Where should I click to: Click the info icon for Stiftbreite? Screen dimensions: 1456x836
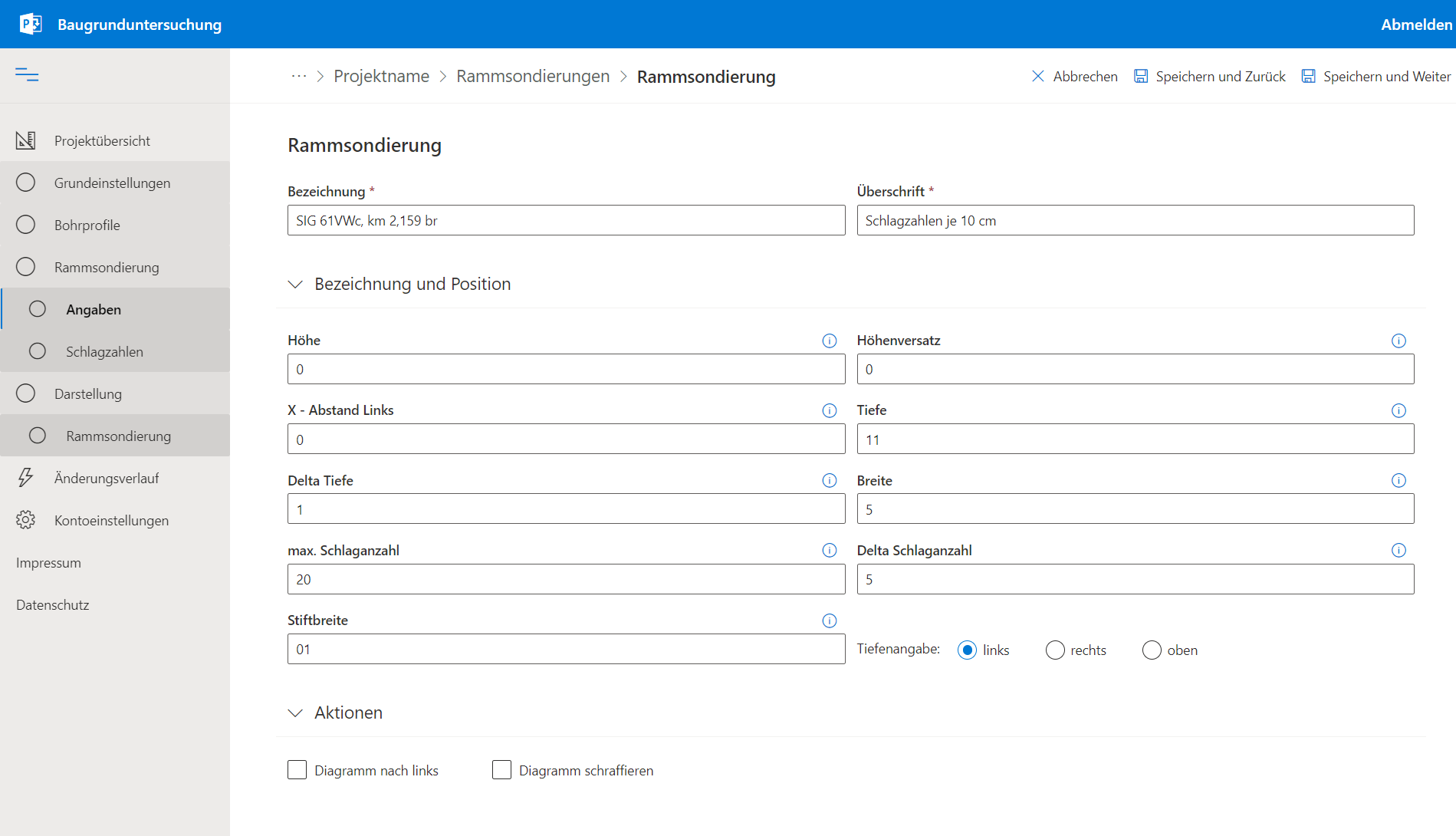point(829,620)
